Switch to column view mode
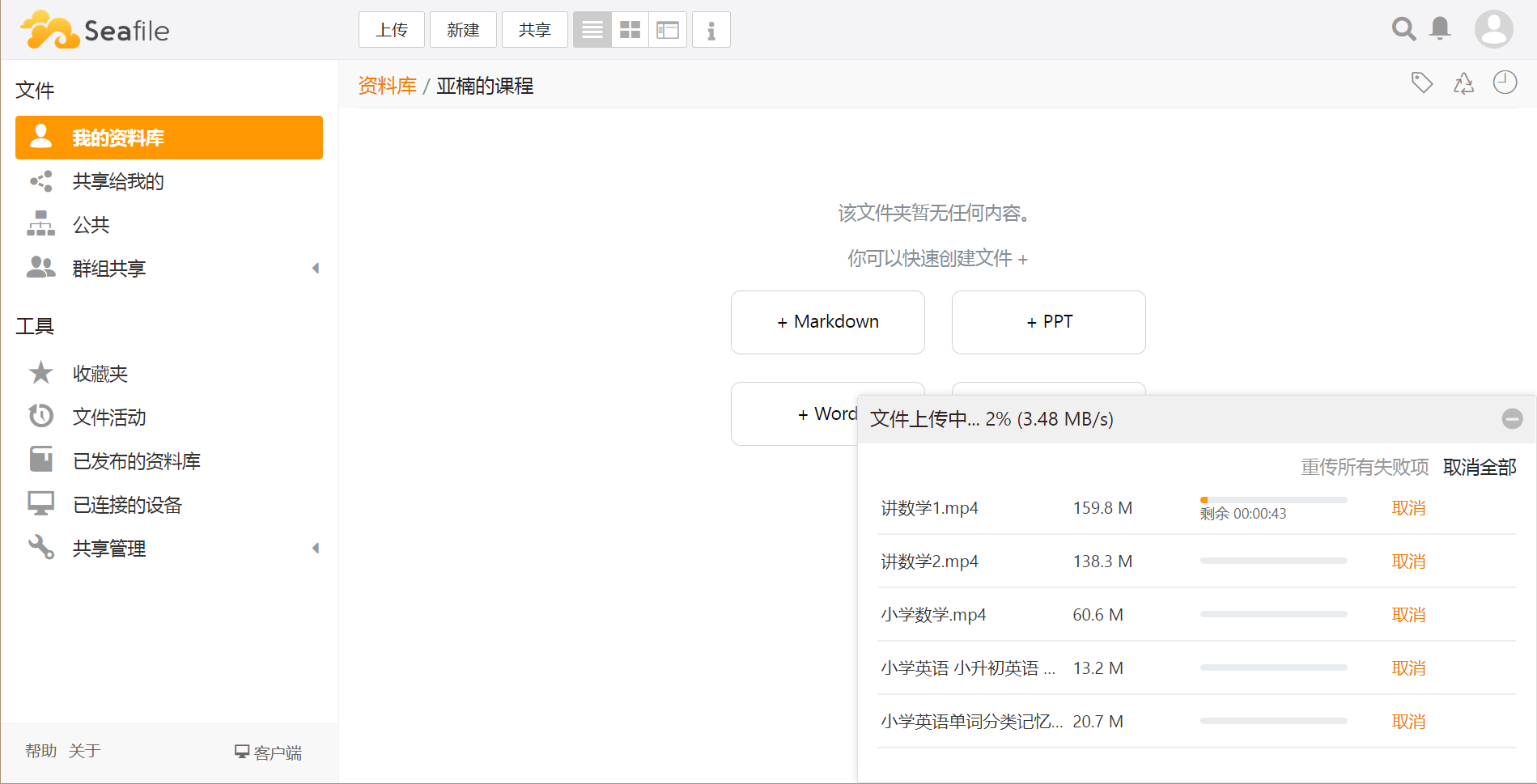This screenshot has height=784, width=1537. [x=668, y=30]
